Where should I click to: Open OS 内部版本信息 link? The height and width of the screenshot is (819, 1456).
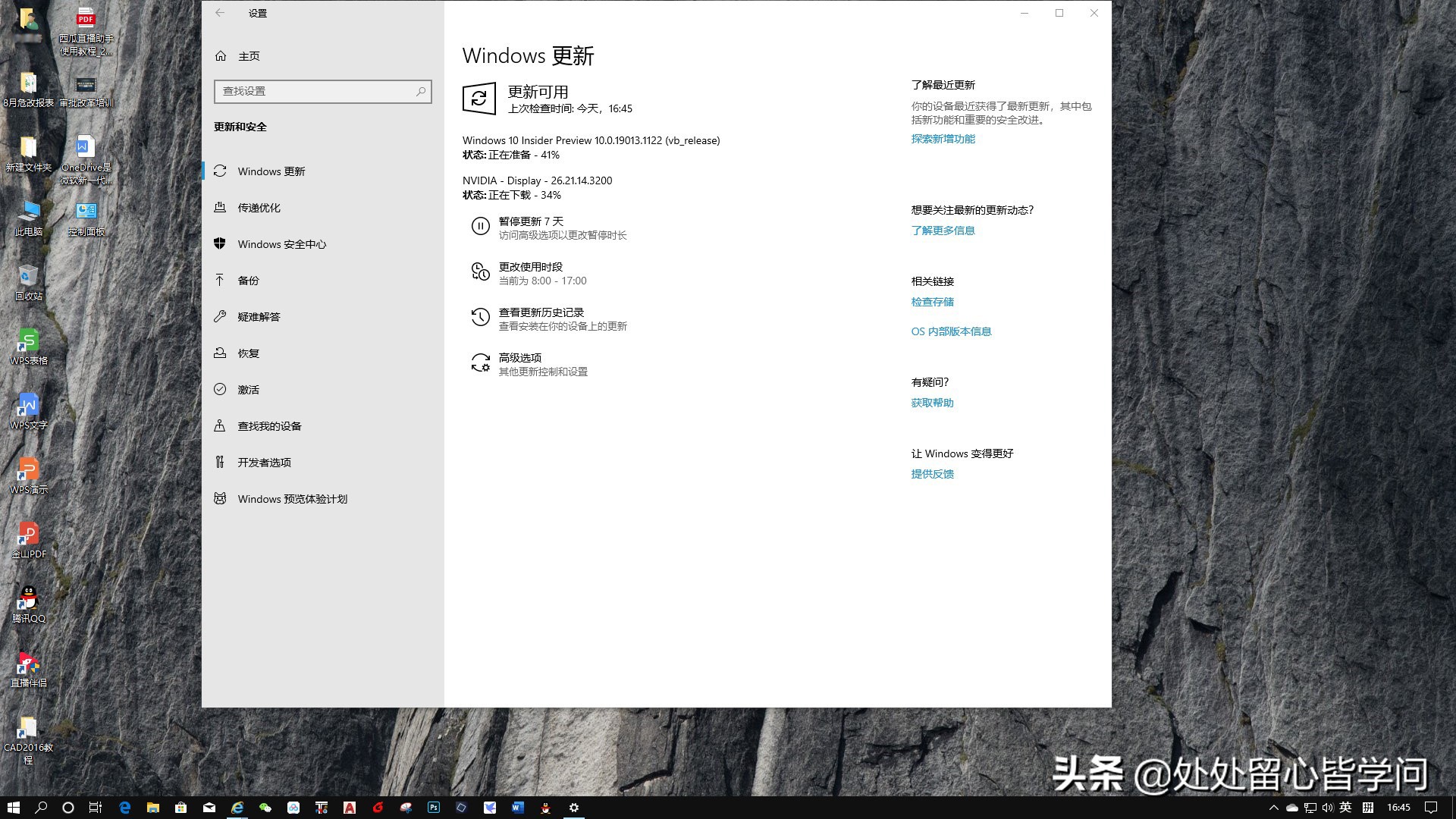point(951,331)
